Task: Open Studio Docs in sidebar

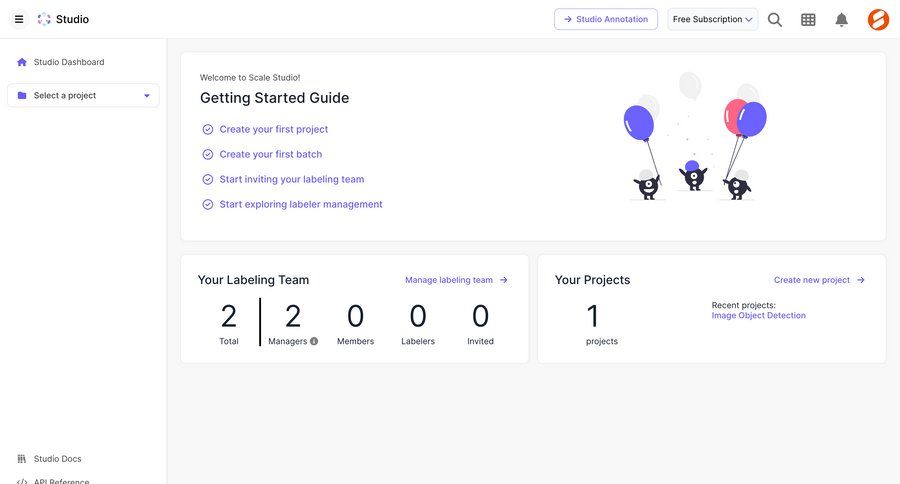Action: pos(57,459)
